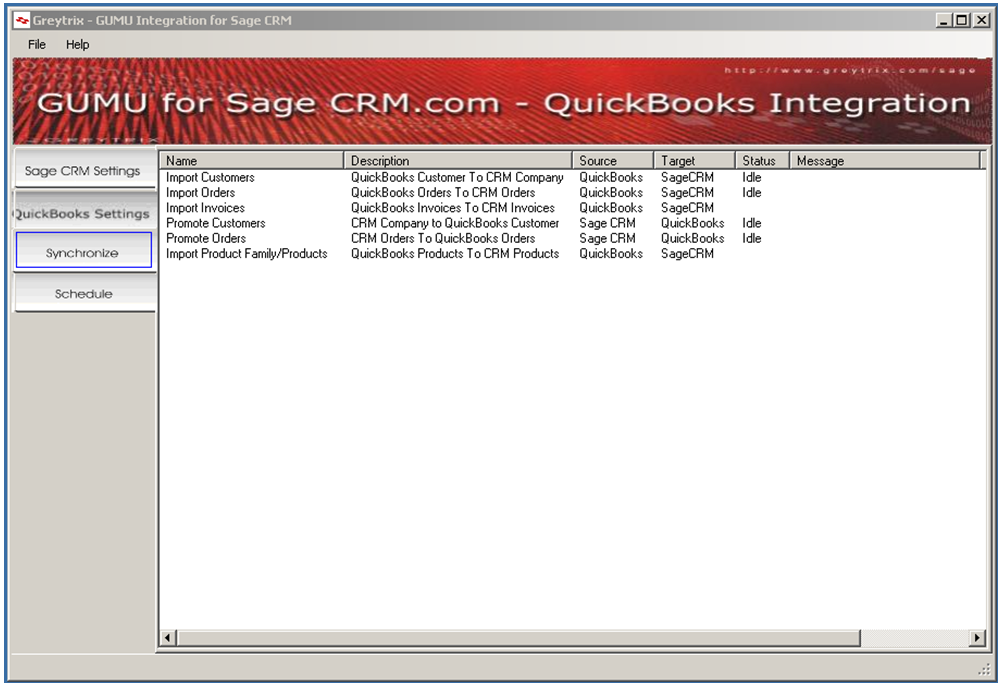The width and height of the screenshot is (1001, 686).
Task: Open the File menu
Action: coord(36,45)
